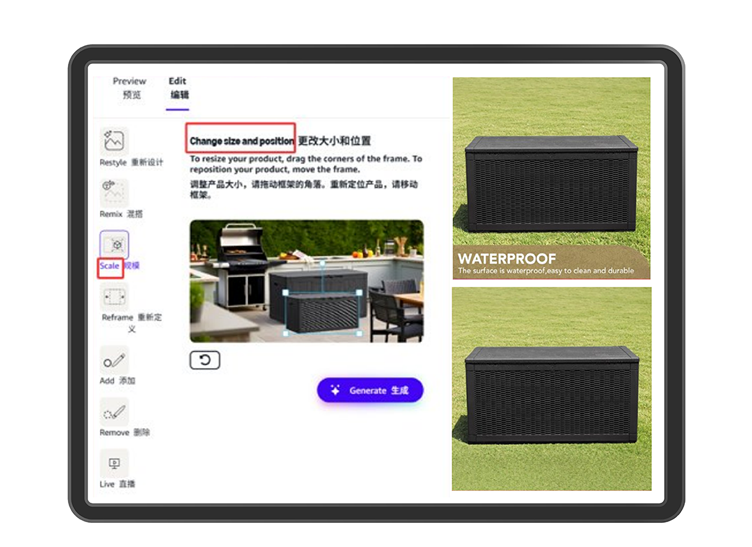Select the Live presentation icon
The image size is (752, 547).
coord(114,463)
